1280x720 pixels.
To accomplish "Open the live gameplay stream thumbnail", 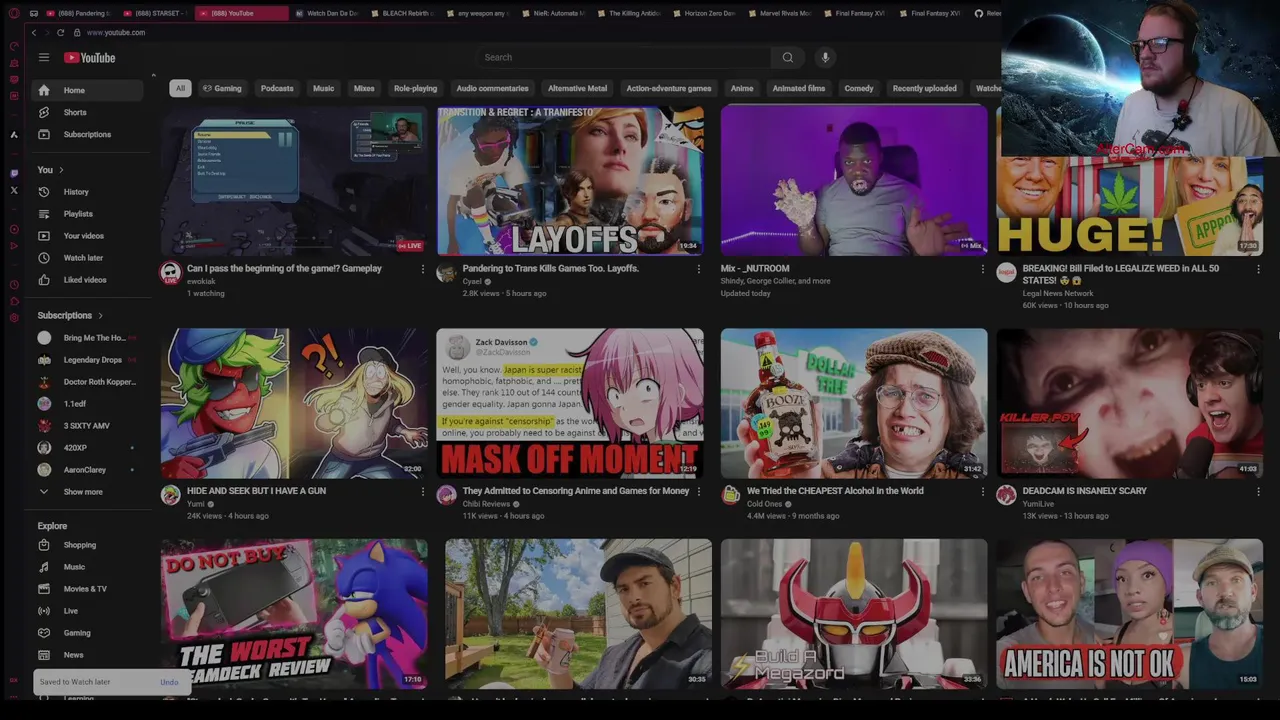I will click(x=295, y=181).
